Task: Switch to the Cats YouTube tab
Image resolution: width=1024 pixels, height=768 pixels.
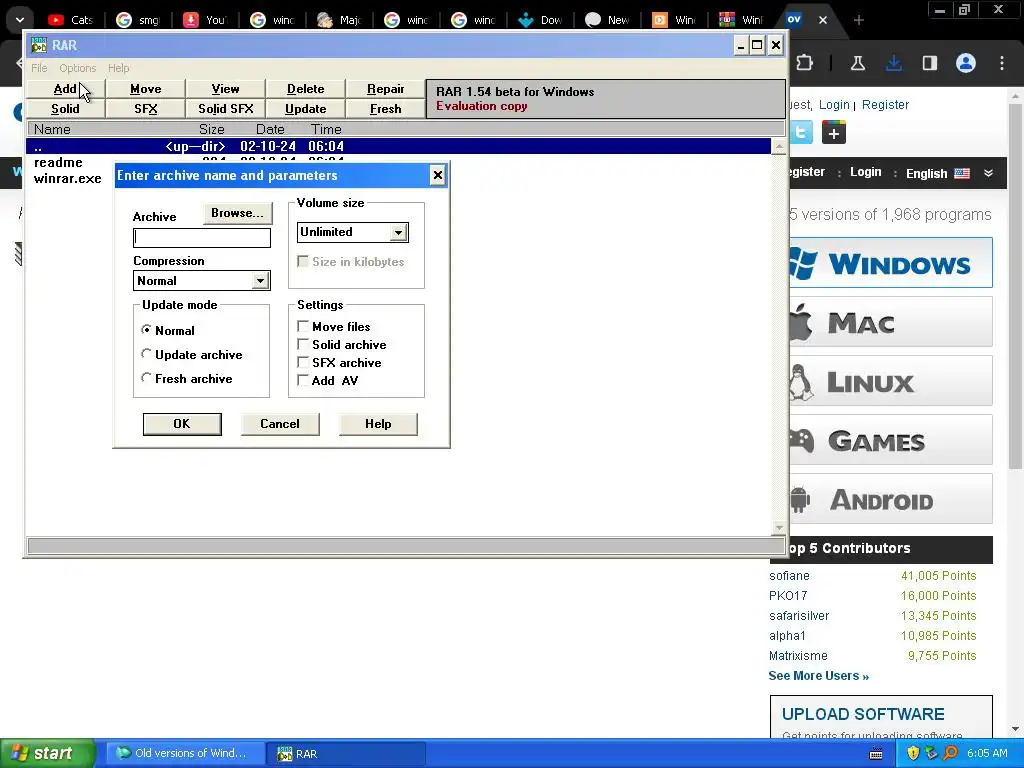Action: tap(72, 20)
